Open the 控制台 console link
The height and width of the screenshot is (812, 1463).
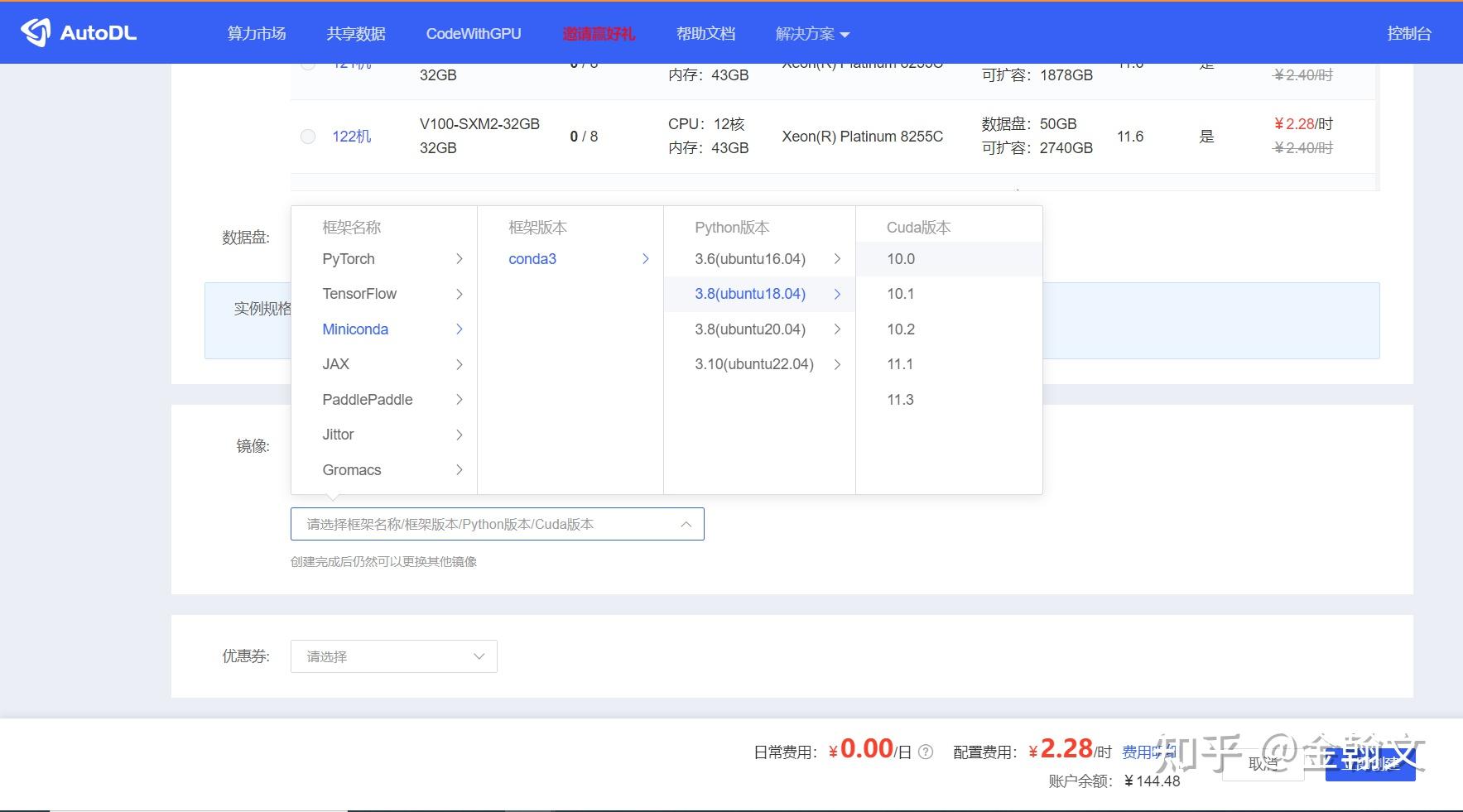coord(1408,33)
